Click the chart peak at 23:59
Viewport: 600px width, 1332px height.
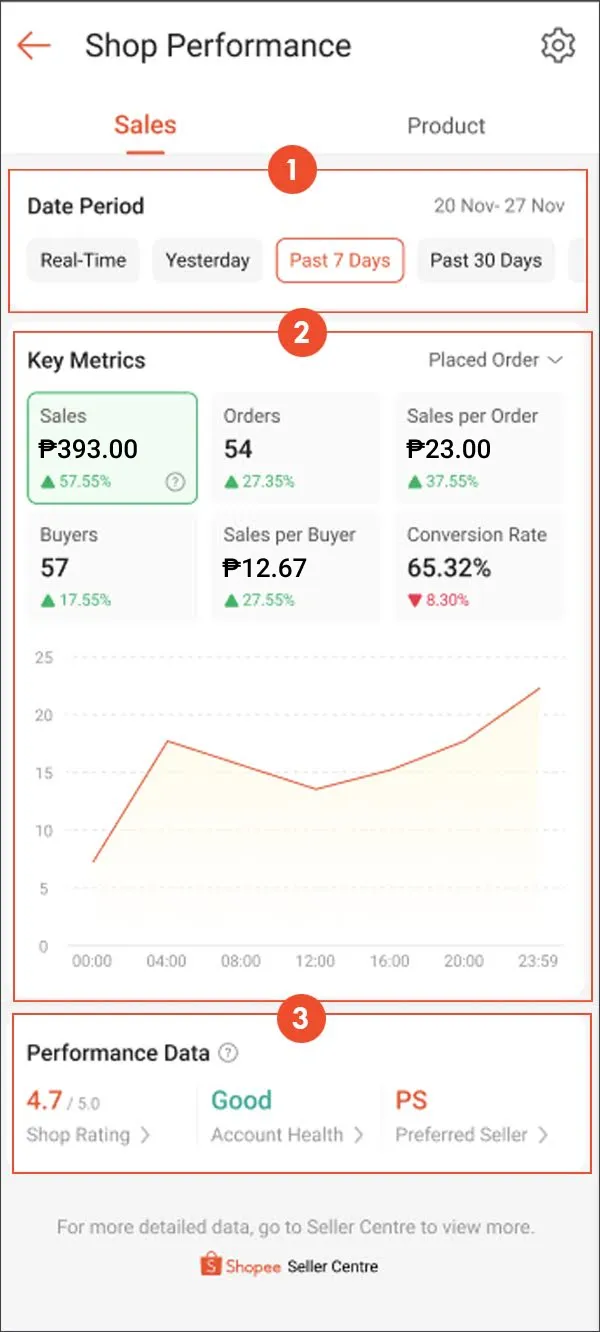pyautogui.click(x=540, y=689)
